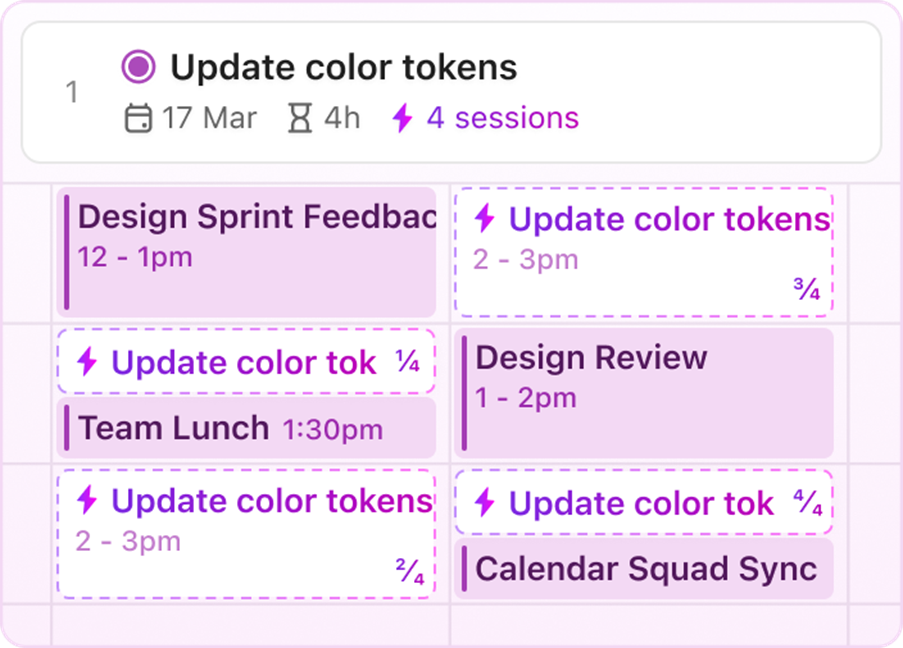The height and width of the screenshot is (648, 903).
Task: Click the Update color tokens task title
Action: point(343,68)
